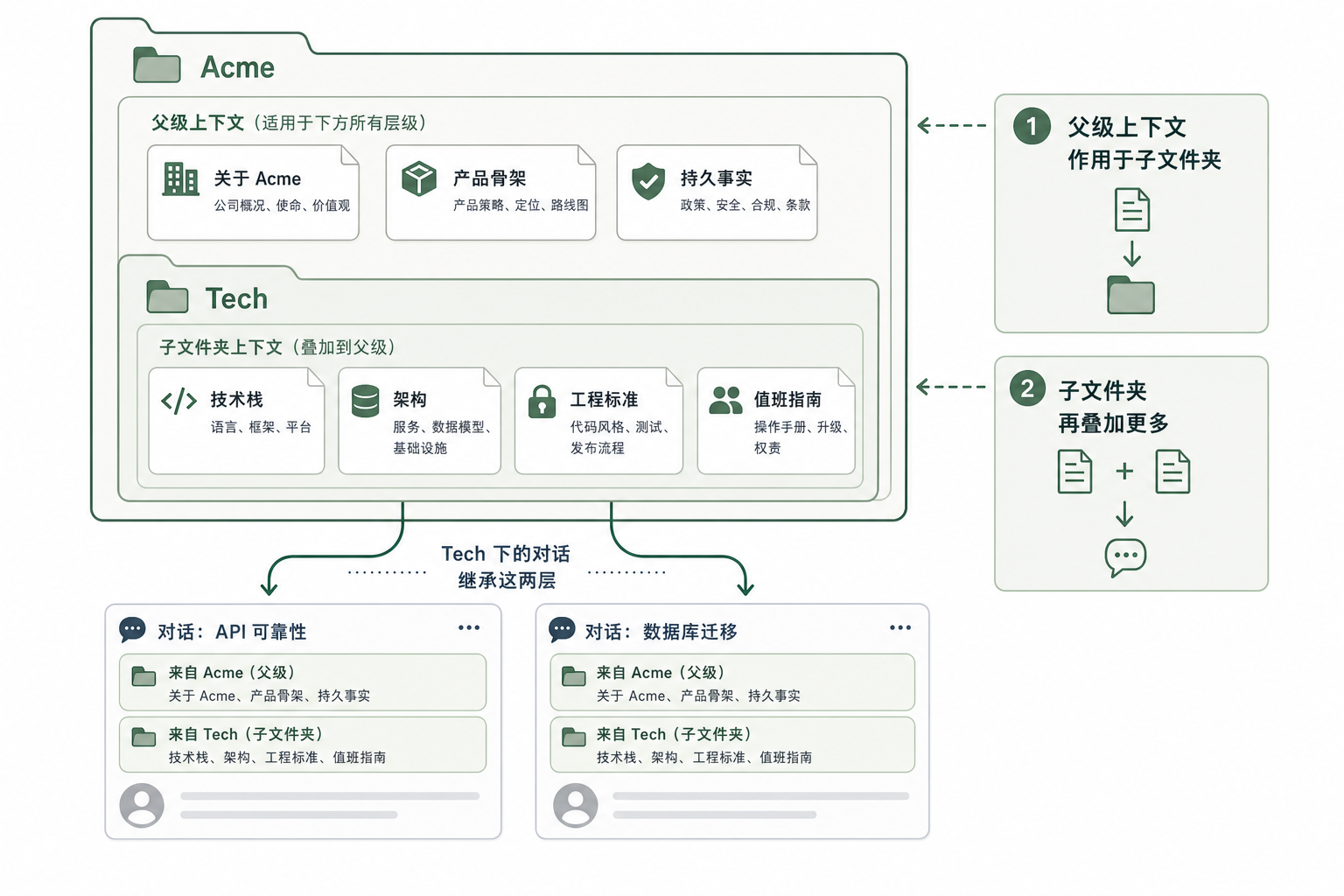The height and width of the screenshot is (896, 1344).
Task: Click 政策、安全、合规、条款 subtitle text
Action: pyautogui.click(x=745, y=206)
